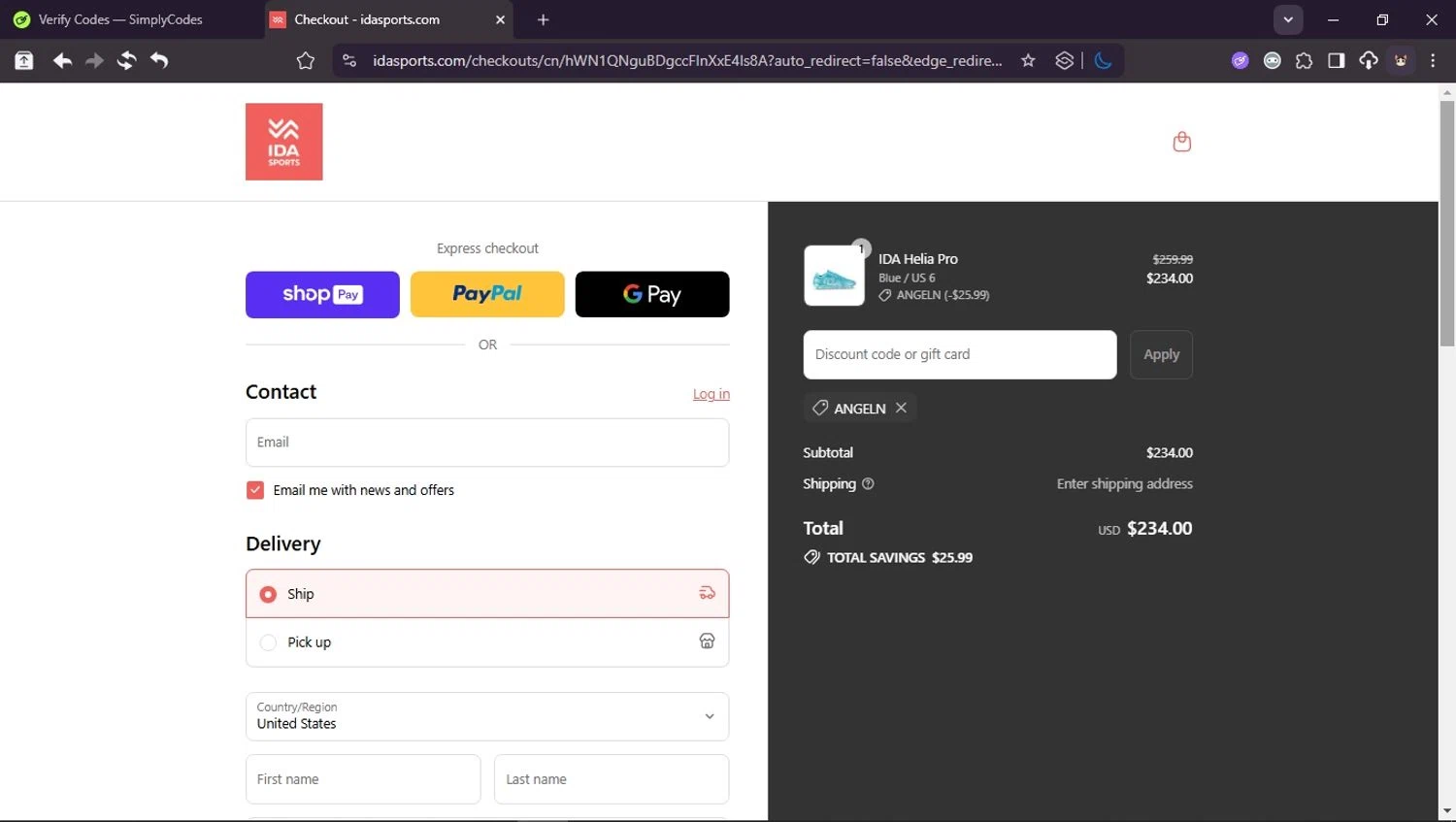The height and width of the screenshot is (822, 1456).
Task: Click the star icon left of address bar
Action: pos(306,61)
